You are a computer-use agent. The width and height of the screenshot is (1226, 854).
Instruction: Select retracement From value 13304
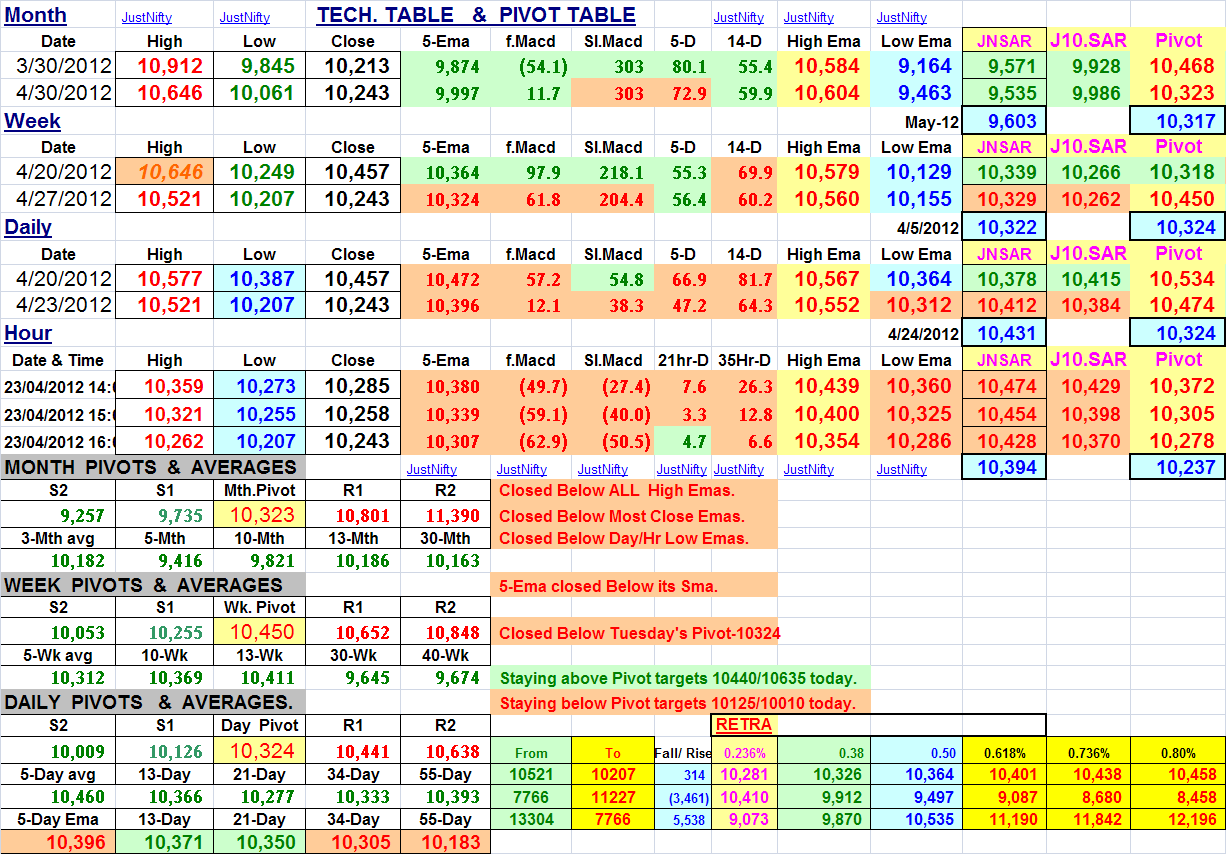tap(531, 819)
